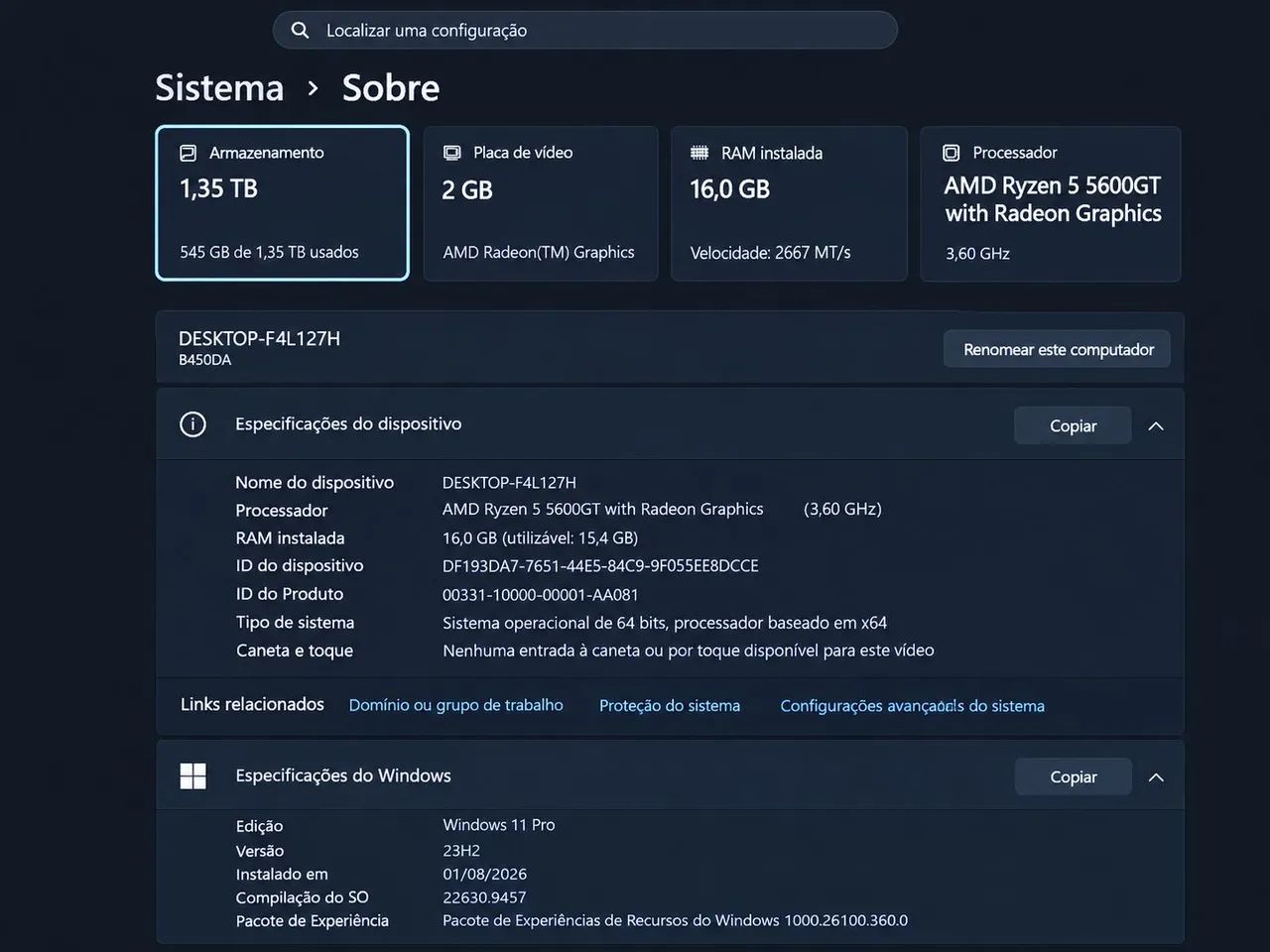Click the Windows logo beside Especificações do Windows
The image size is (1270, 952).
point(192,776)
